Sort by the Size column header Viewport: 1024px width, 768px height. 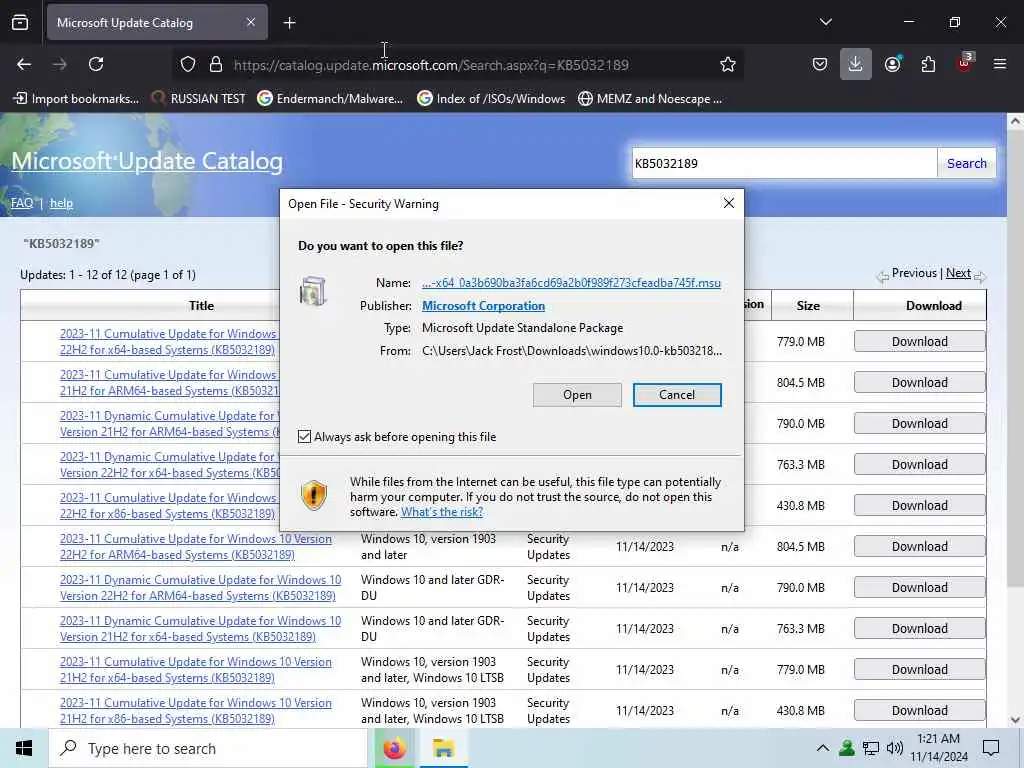click(x=808, y=306)
